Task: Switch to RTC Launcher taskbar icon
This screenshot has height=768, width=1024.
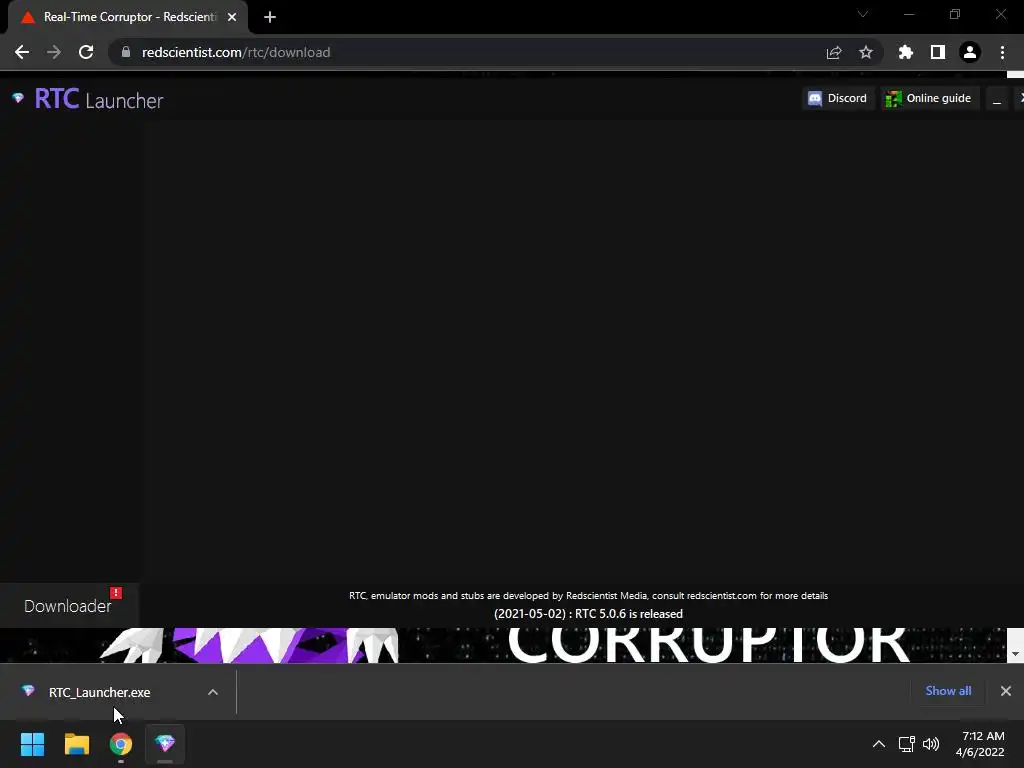Action: 165,744
